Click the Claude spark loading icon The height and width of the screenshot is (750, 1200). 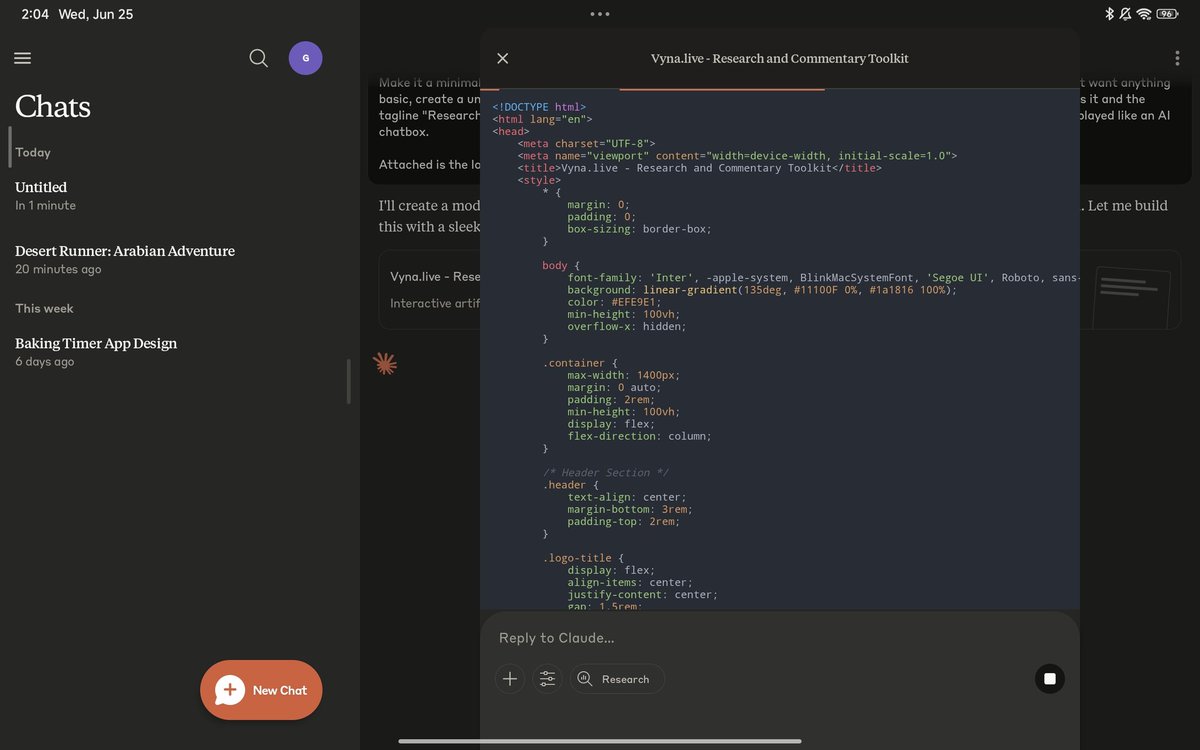pyautogui.click(x=385, y=364)
